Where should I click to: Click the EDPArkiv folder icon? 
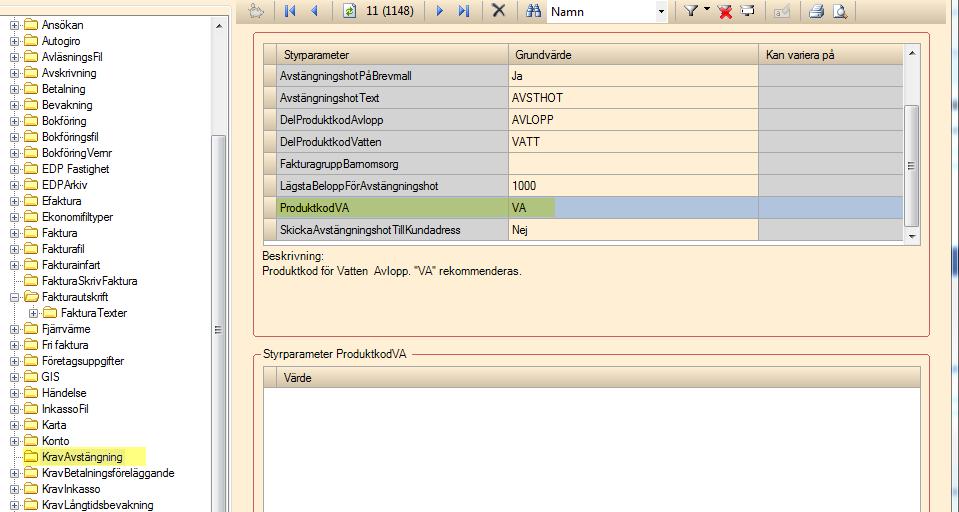click(31, 185)
